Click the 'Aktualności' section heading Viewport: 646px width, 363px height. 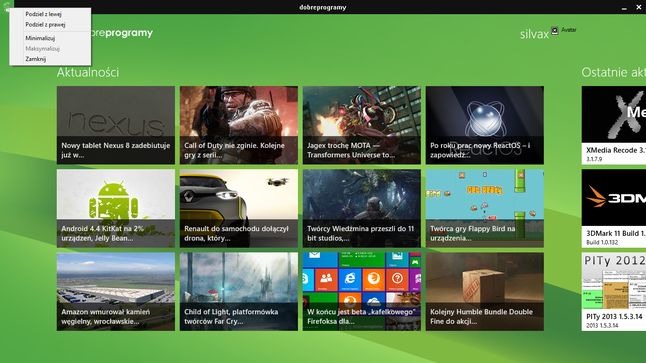88,73
